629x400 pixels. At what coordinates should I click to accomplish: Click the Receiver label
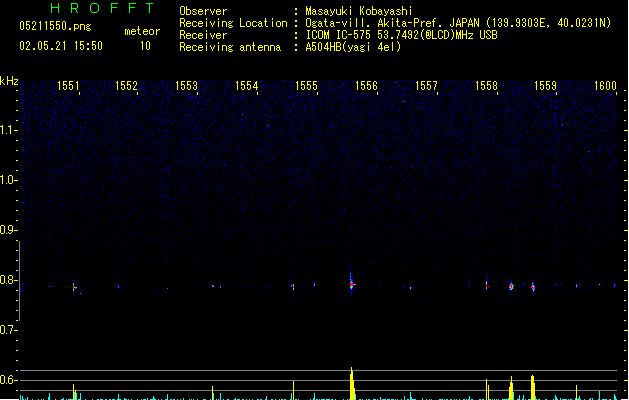203,35
